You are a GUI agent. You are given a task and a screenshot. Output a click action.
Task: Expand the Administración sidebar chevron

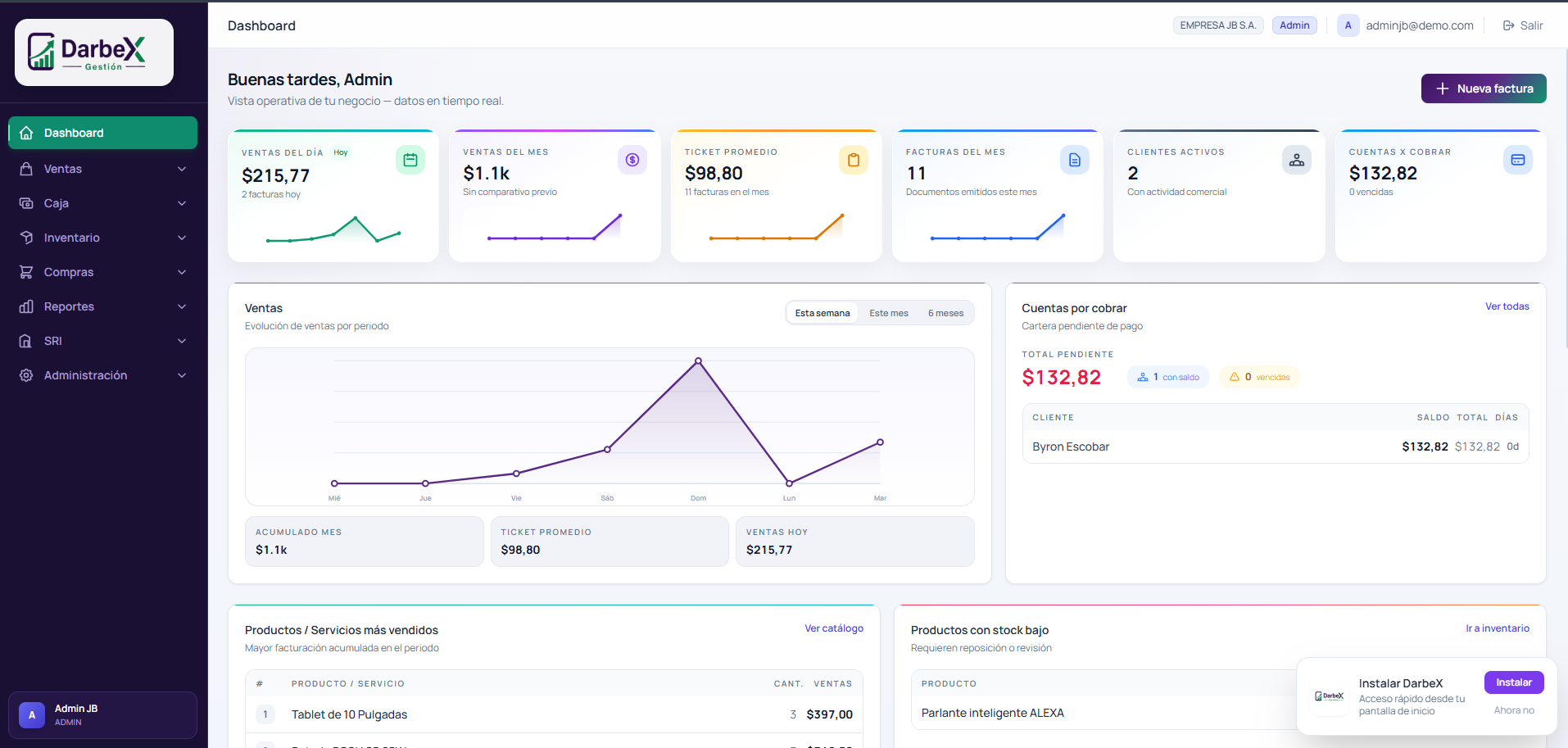click(182, 375)
